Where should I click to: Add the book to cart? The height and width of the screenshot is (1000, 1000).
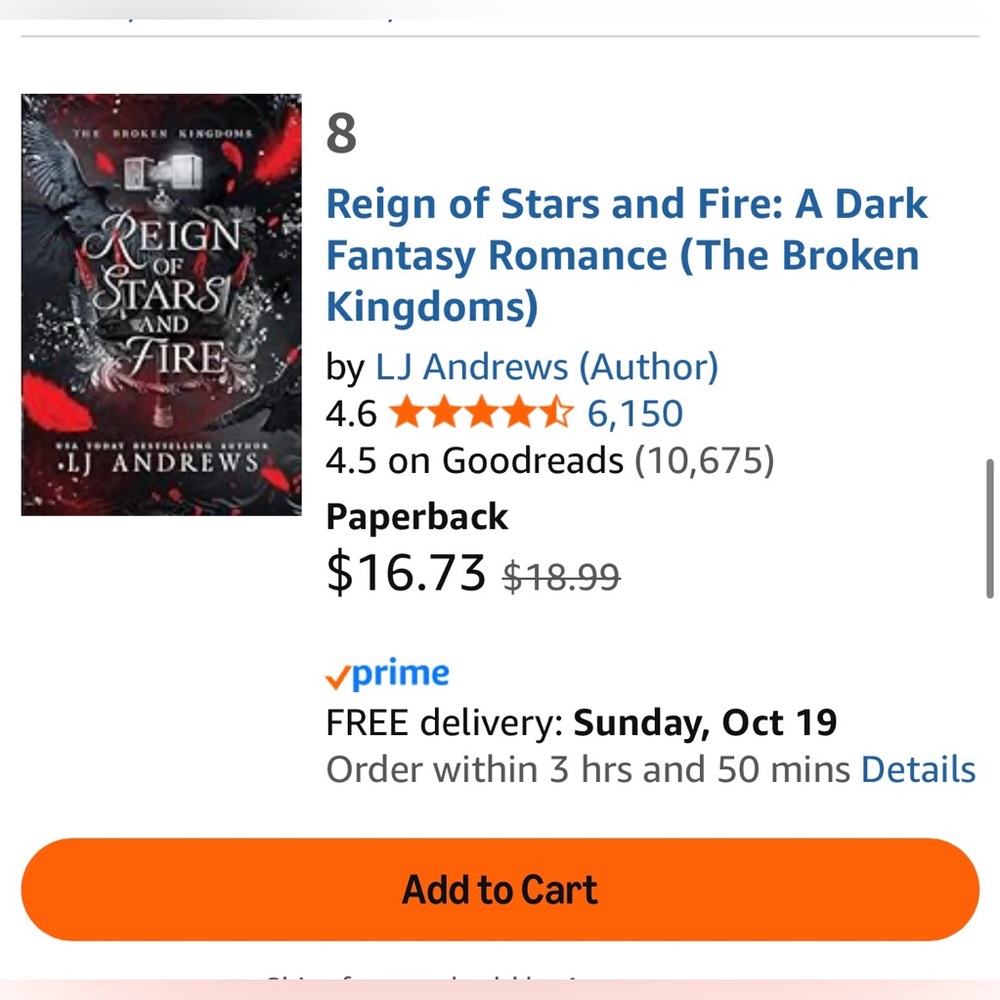[x=500, y=889]
